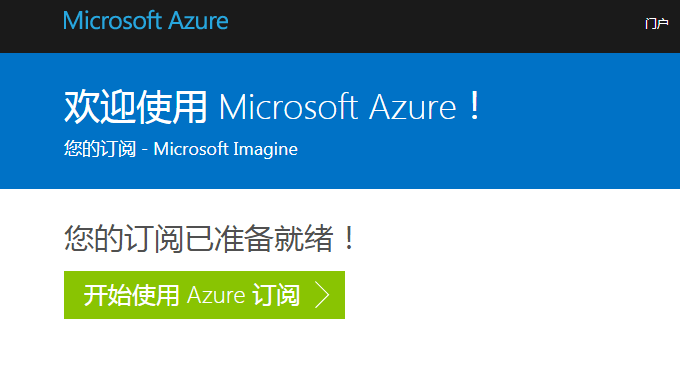Viewport: 680px width, 366px height.
Task: Click 开始使用 text on the green button
Action: [x=131, y=295]
